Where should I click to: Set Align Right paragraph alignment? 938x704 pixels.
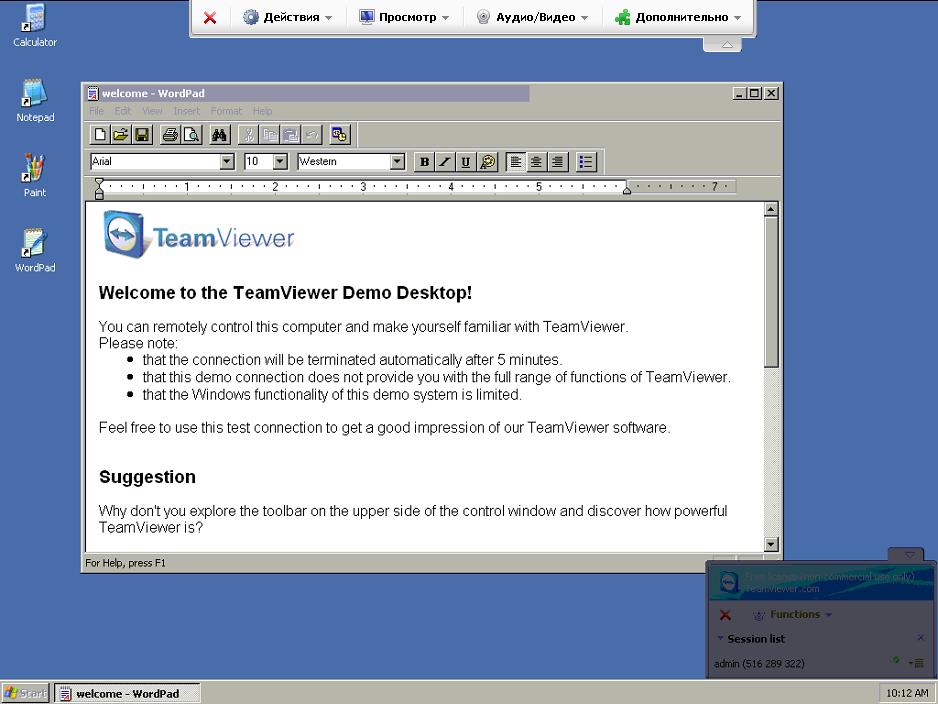[558, 161]
